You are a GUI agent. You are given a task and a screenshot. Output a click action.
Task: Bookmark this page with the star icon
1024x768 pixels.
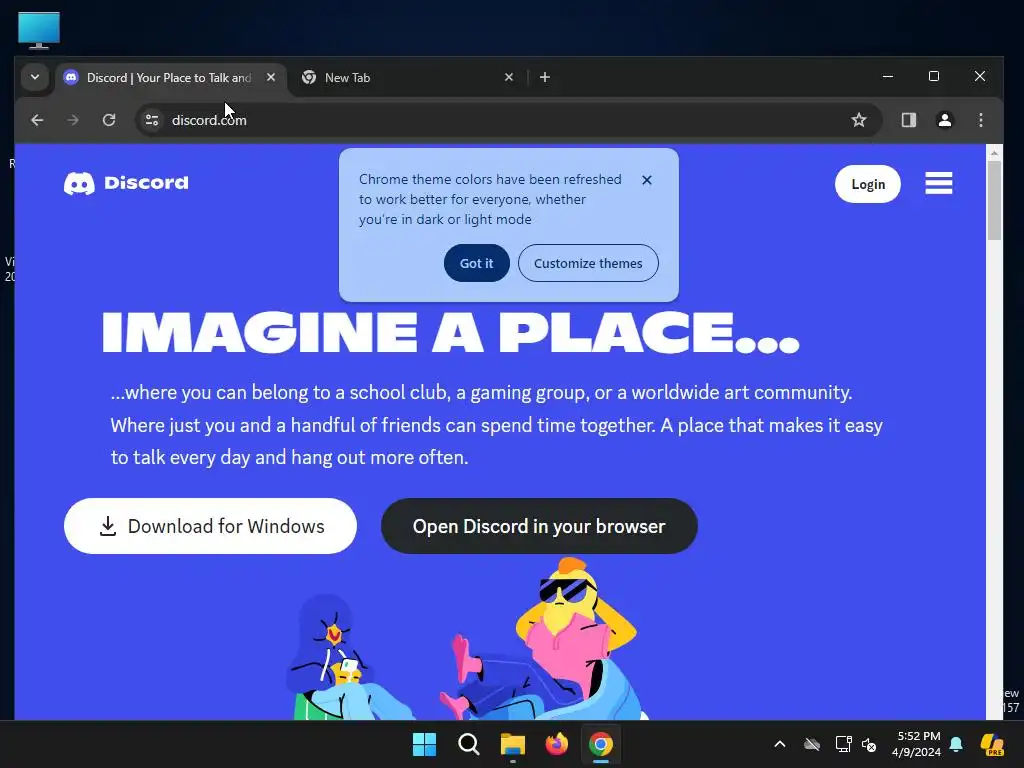point(859,120)
